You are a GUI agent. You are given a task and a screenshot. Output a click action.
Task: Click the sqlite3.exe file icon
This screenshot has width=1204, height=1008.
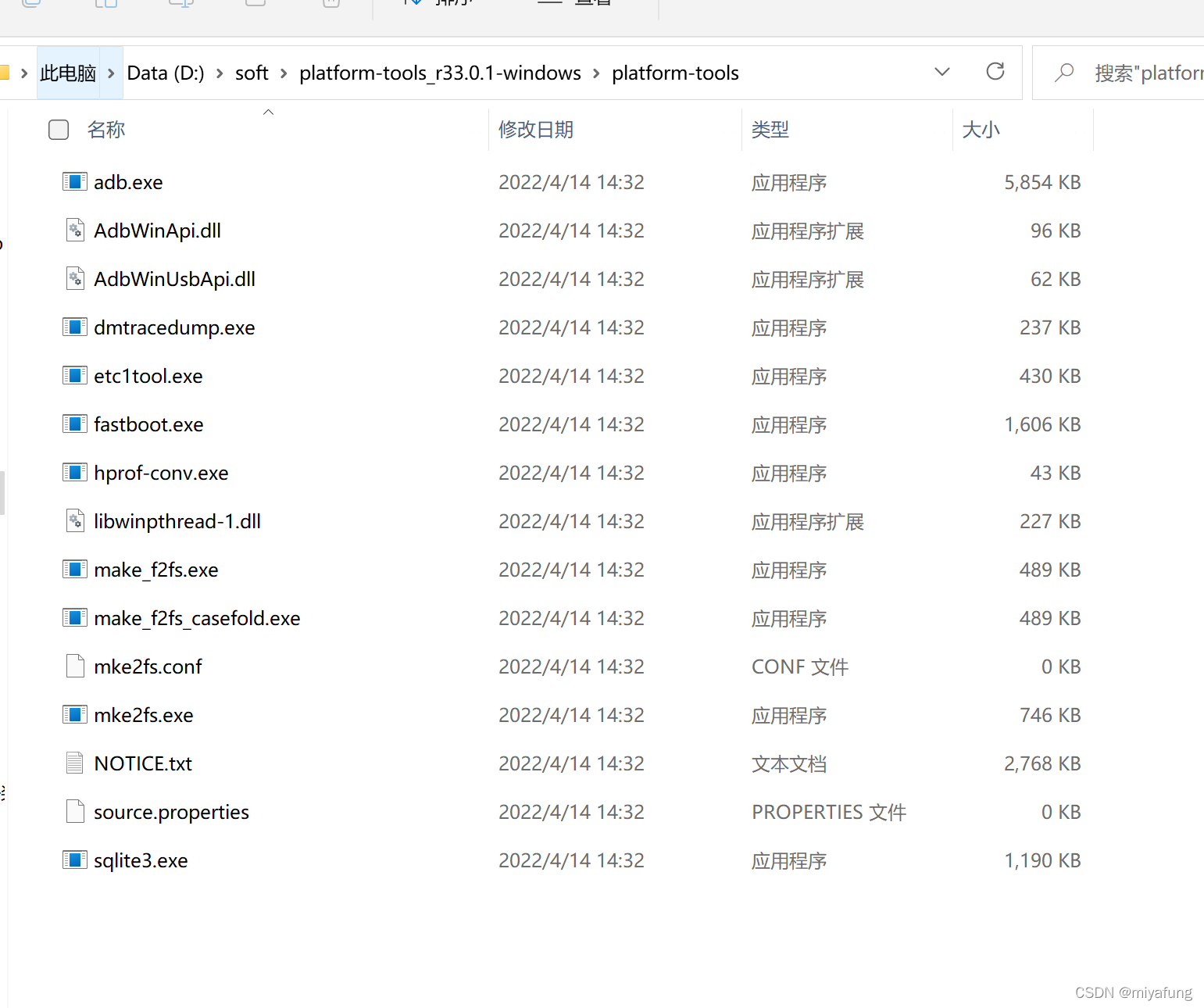coord(75,860)
